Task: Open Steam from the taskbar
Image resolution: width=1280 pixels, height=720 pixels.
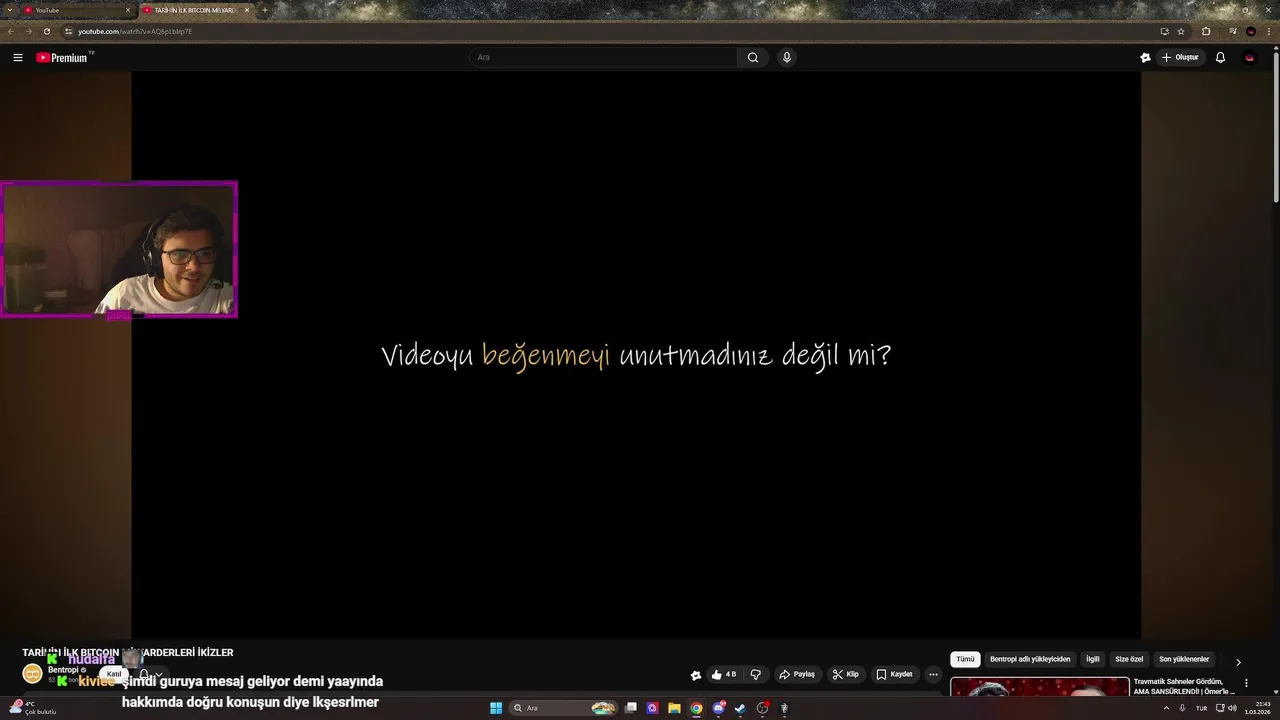Action: [740, 708]
